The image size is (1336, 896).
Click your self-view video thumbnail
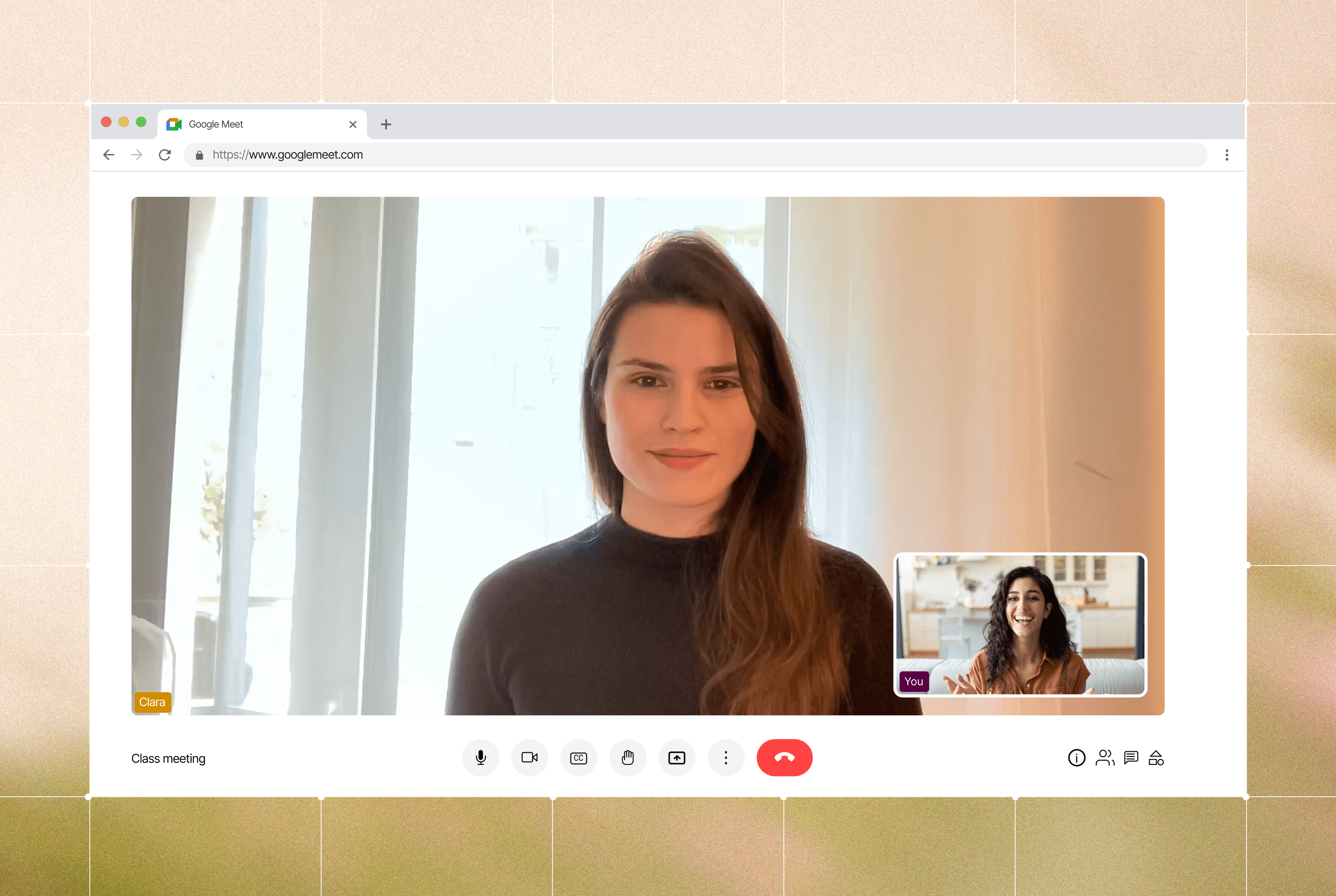point(1020,625)
